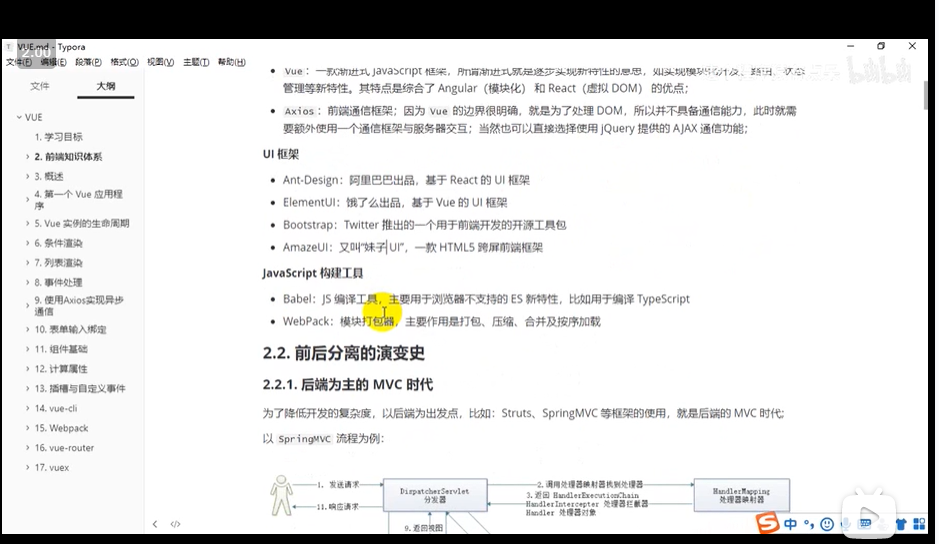
Task: Click heading 2.2. 前后分离的演变史
Action: (x=344, y=353)
